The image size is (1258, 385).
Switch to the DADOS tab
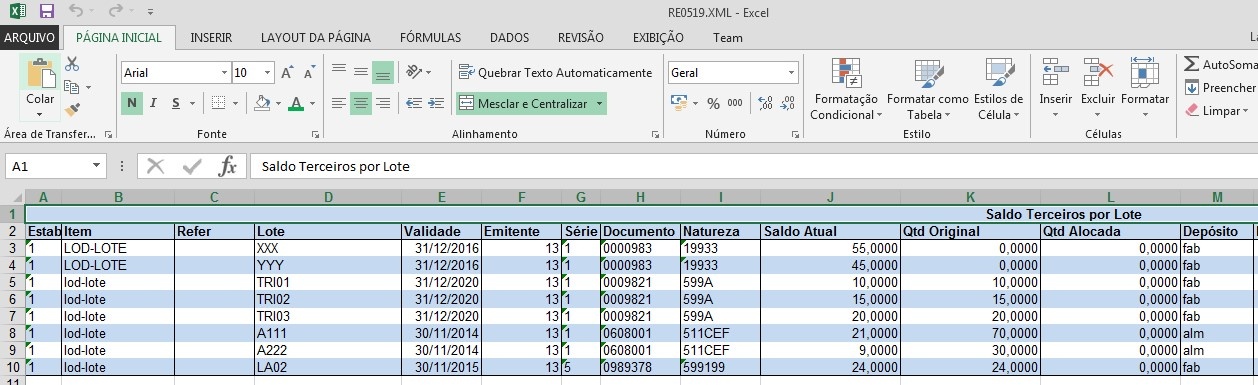(509, 38)
